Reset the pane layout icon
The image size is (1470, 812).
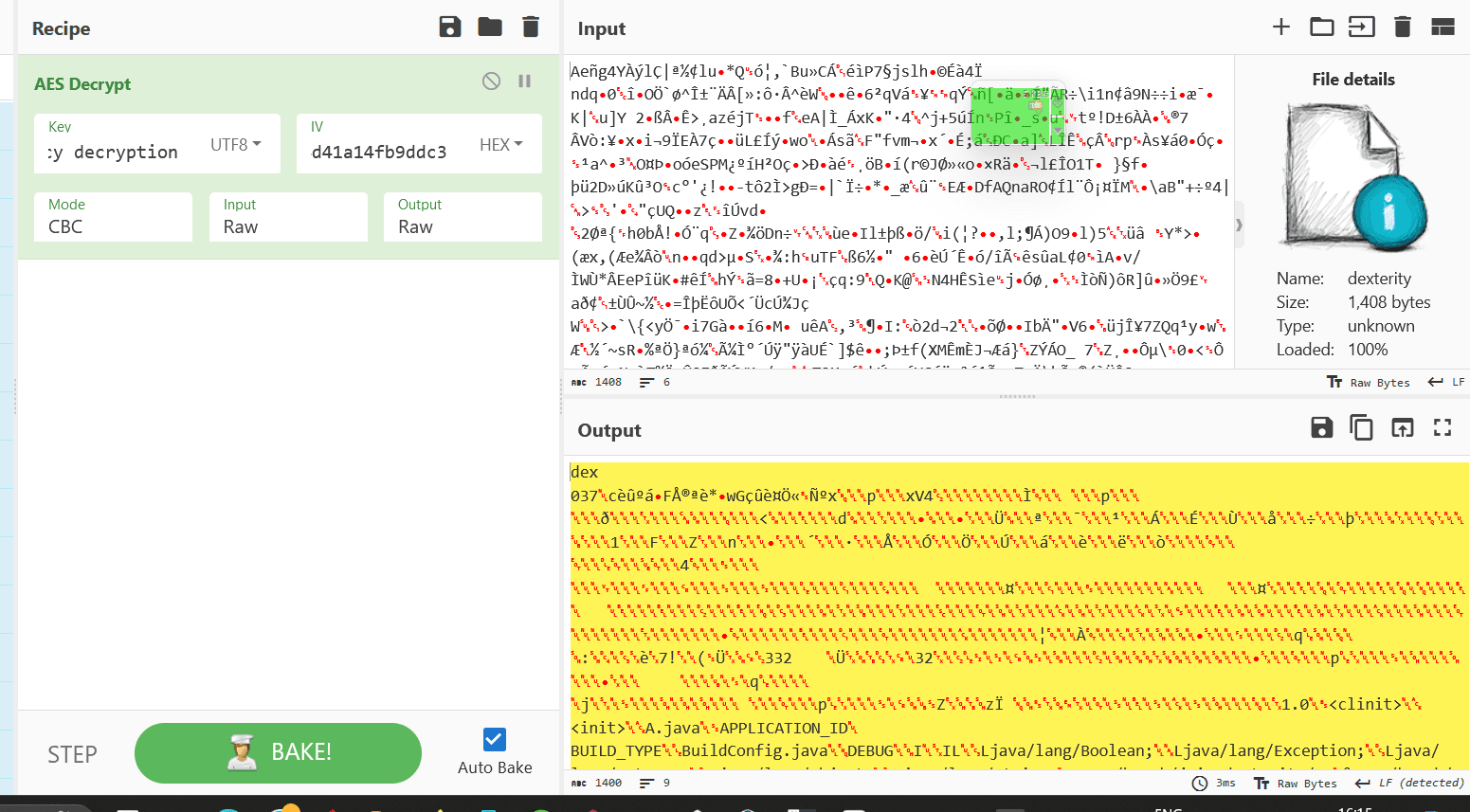(1443, 27)
